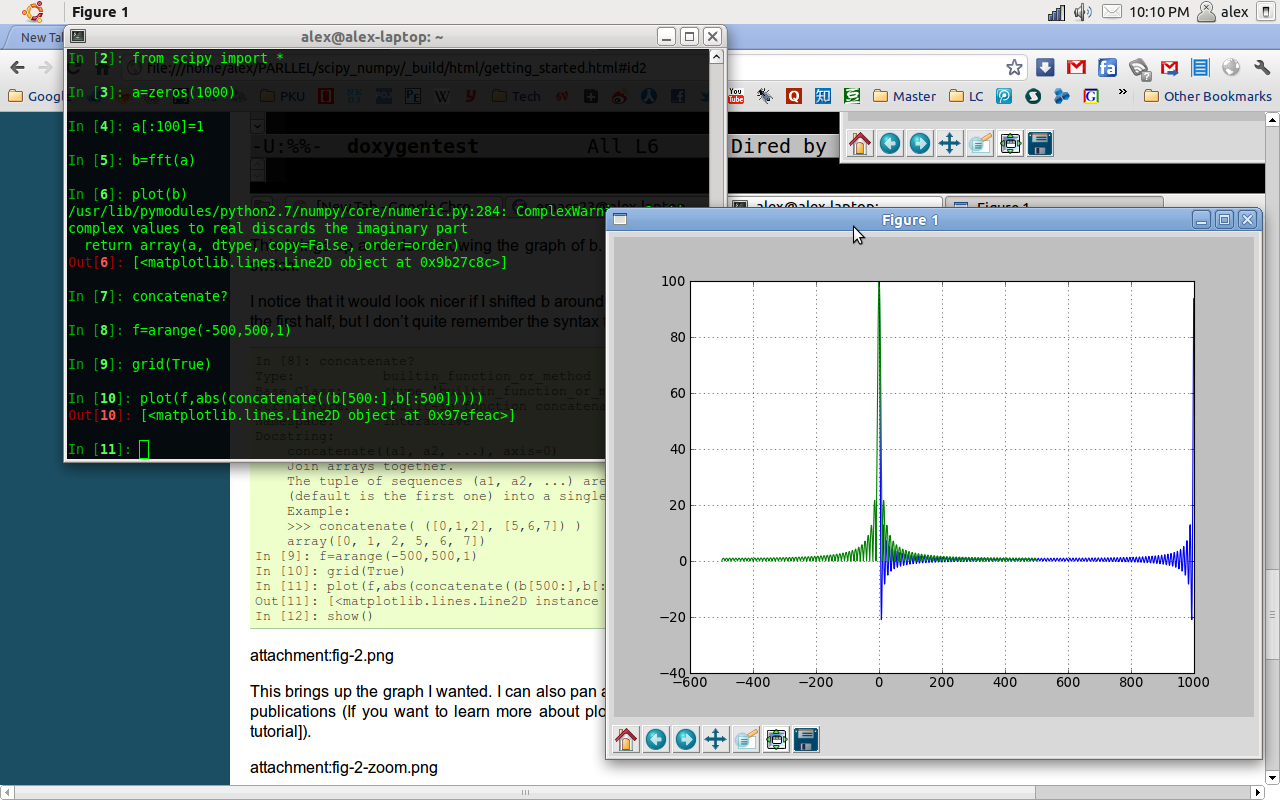The width and height of the screenshot is (1280, 800).
Task: Open the red Q bookmark icon
Action: (794, 96)
